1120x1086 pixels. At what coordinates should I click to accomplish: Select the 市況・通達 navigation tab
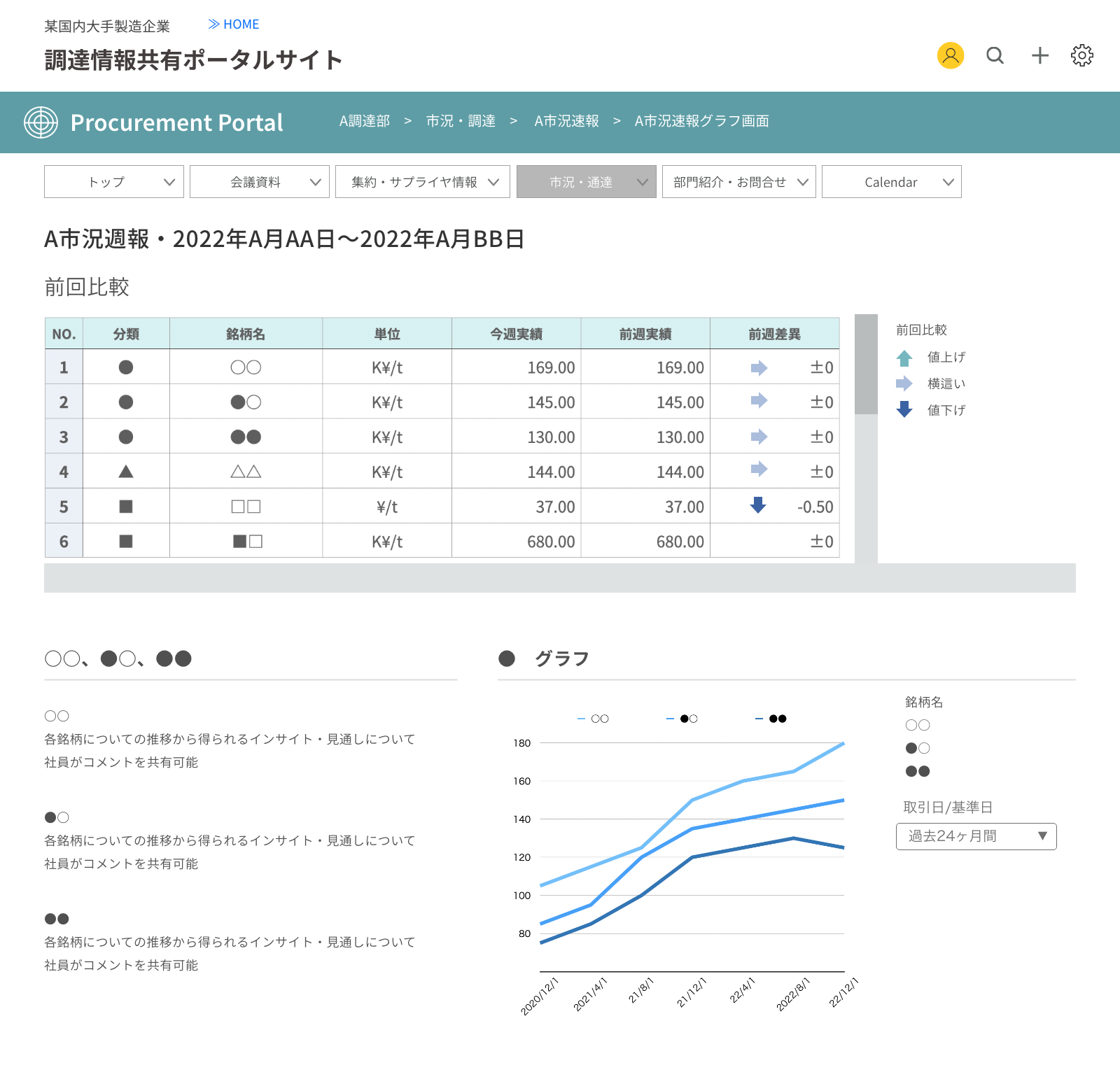pos(586,182)
